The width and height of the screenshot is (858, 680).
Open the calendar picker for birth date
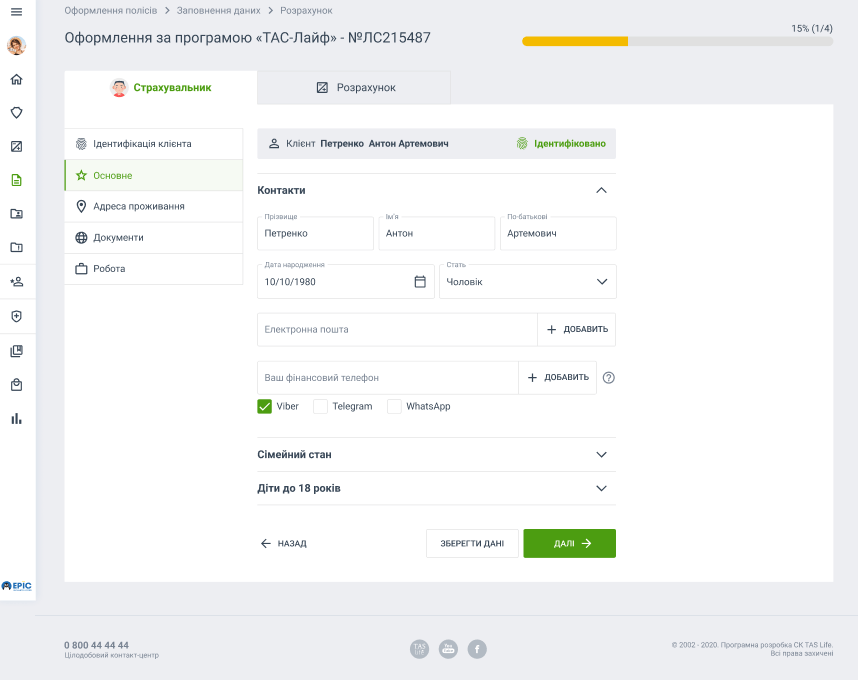coord(420,282)
